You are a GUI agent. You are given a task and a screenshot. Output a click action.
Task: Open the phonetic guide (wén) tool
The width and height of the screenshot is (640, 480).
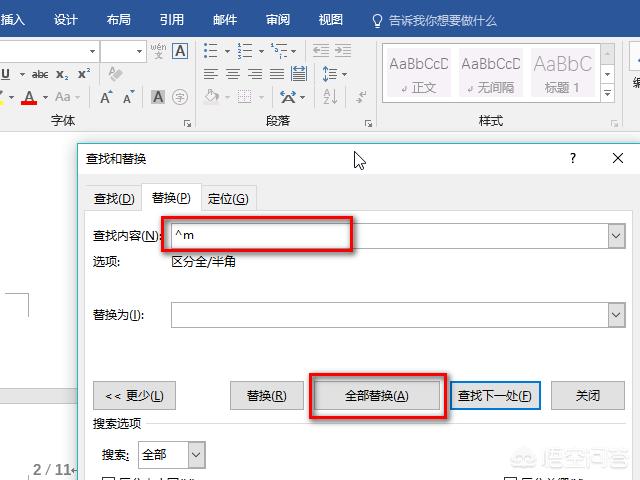coord(158,51)
